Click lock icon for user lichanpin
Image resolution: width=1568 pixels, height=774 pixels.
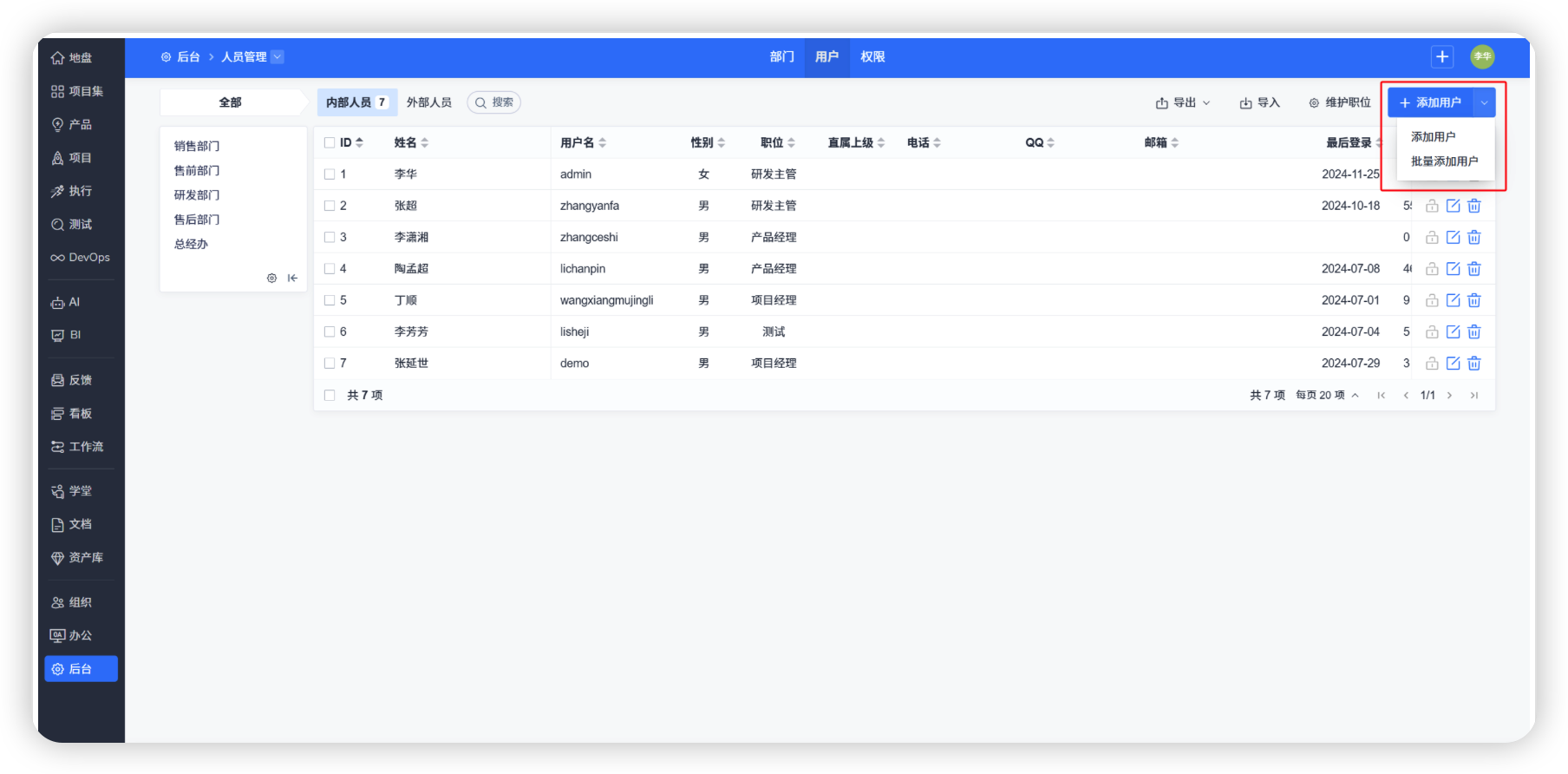(1432, 269)
